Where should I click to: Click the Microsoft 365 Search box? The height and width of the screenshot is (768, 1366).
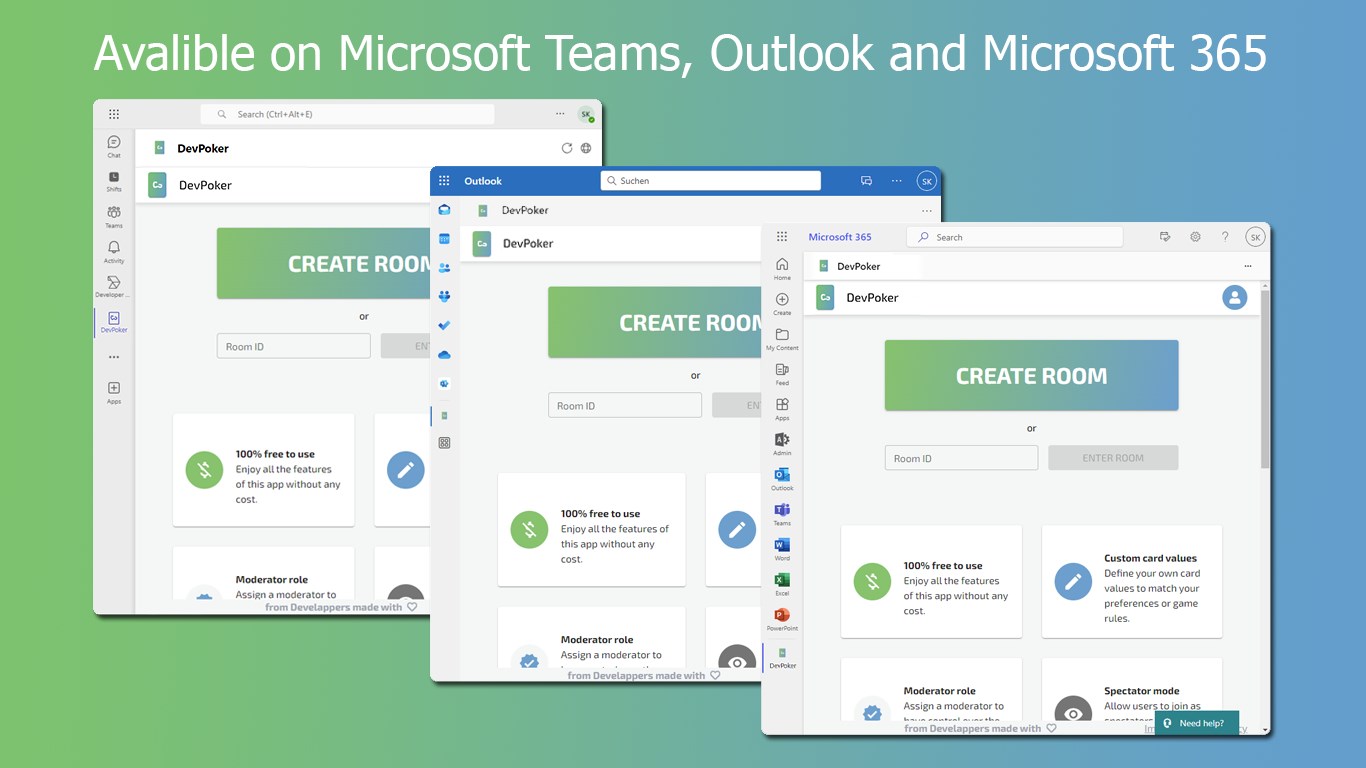pos(1015,237)
